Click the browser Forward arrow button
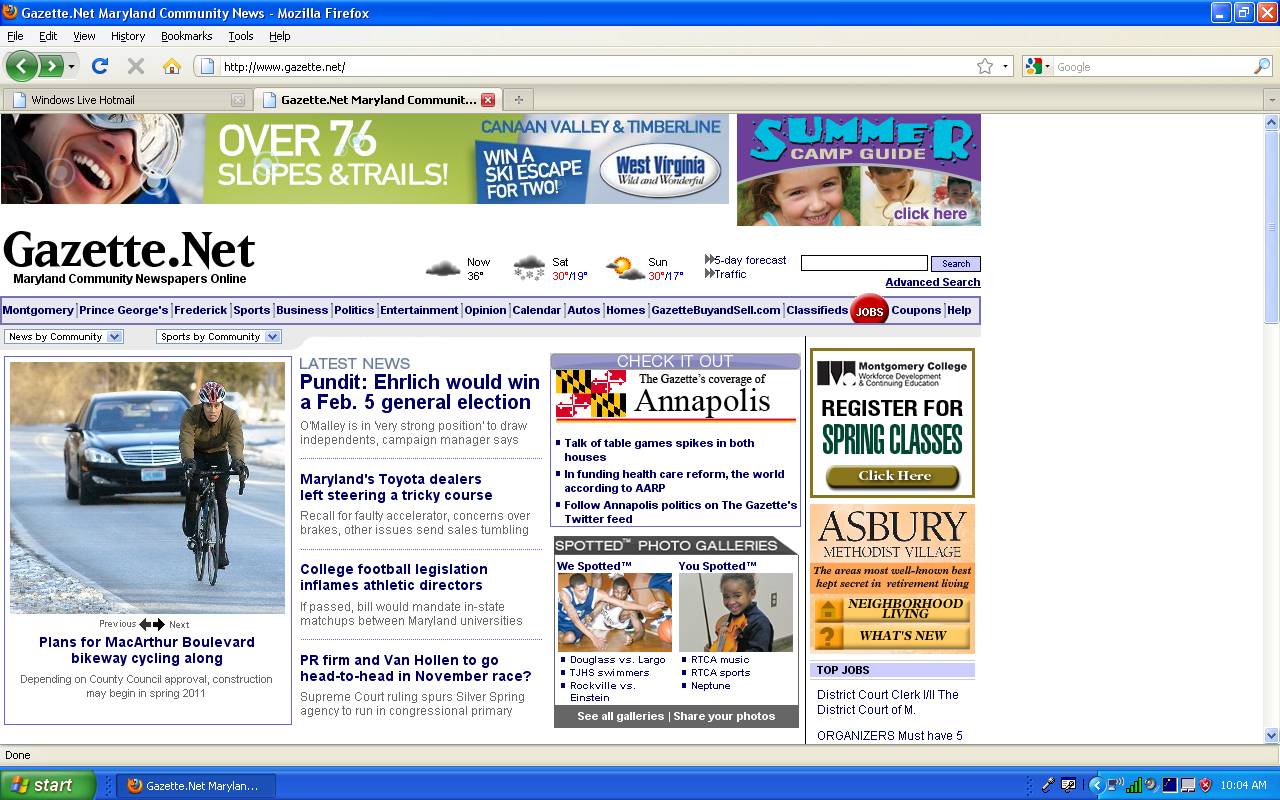Image resolution: width=1280 pixels, height=800 pixels. coord(51,66)
